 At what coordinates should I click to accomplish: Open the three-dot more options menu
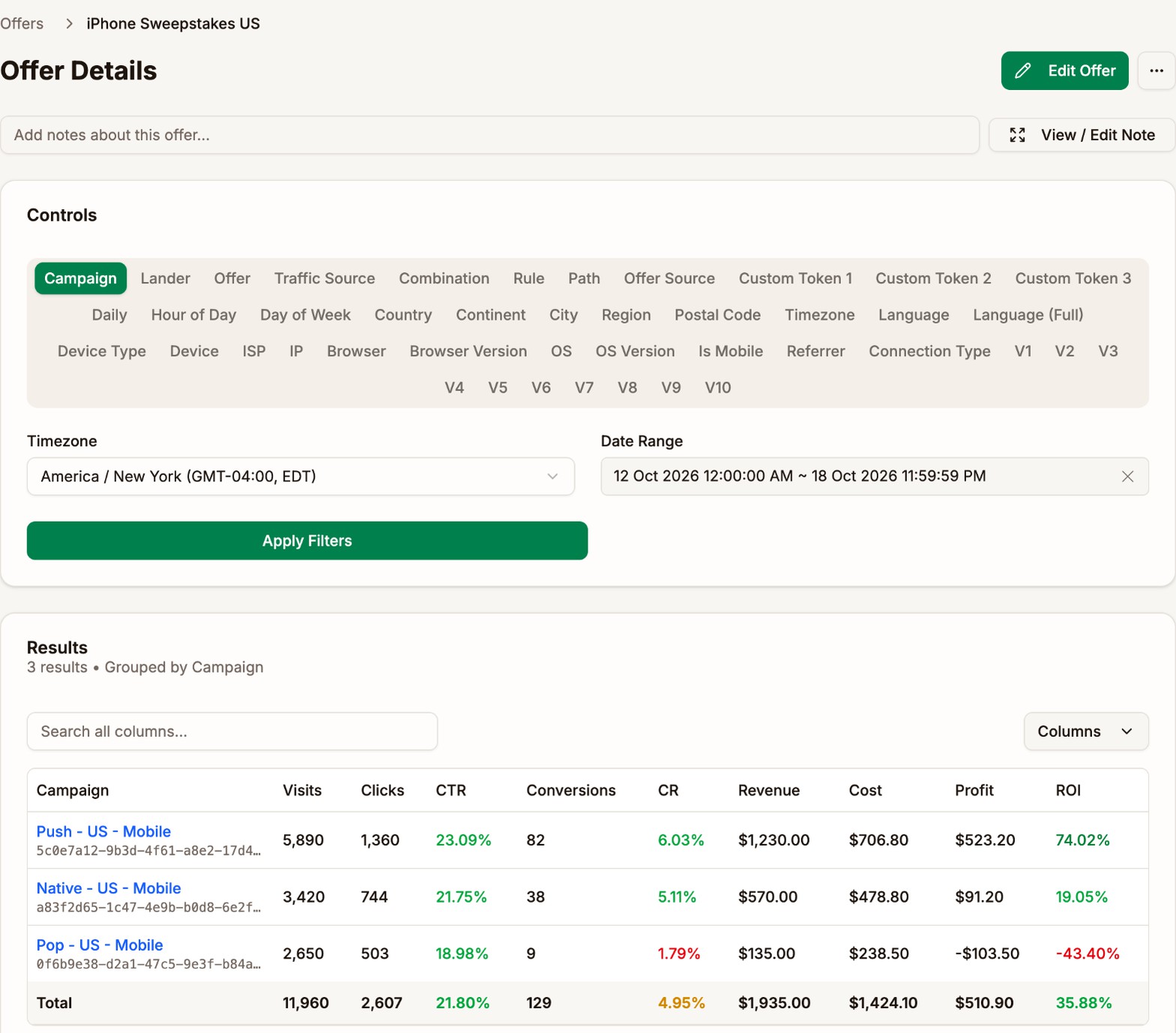[x=1157, y=70]
